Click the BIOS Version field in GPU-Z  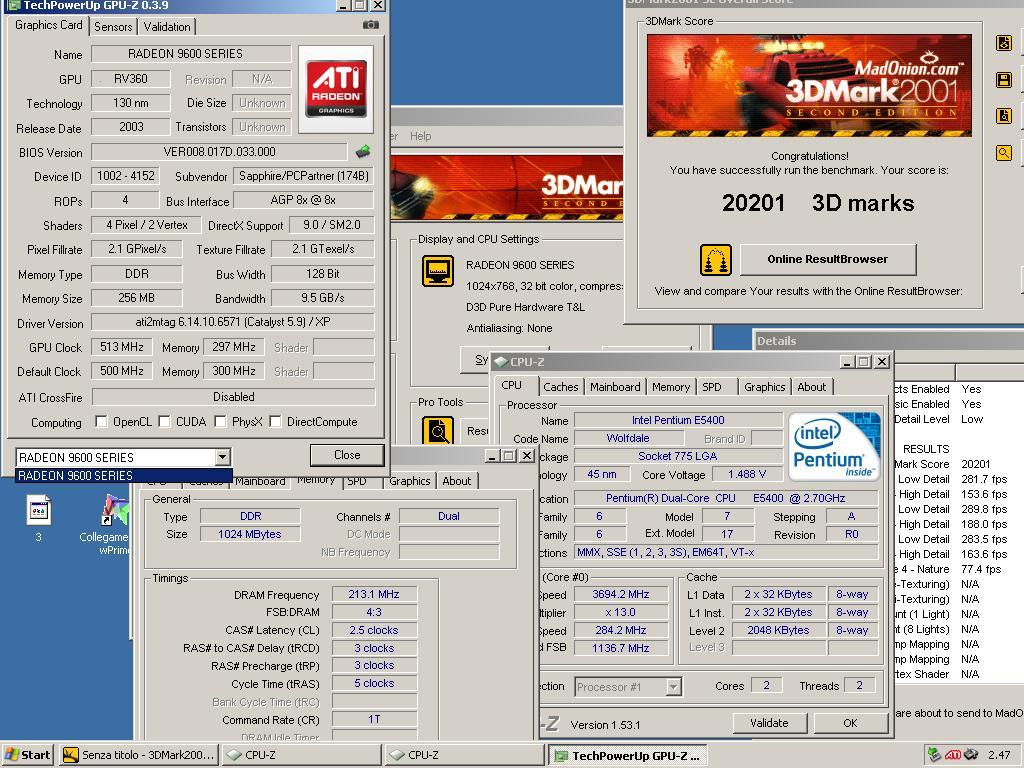219,152
